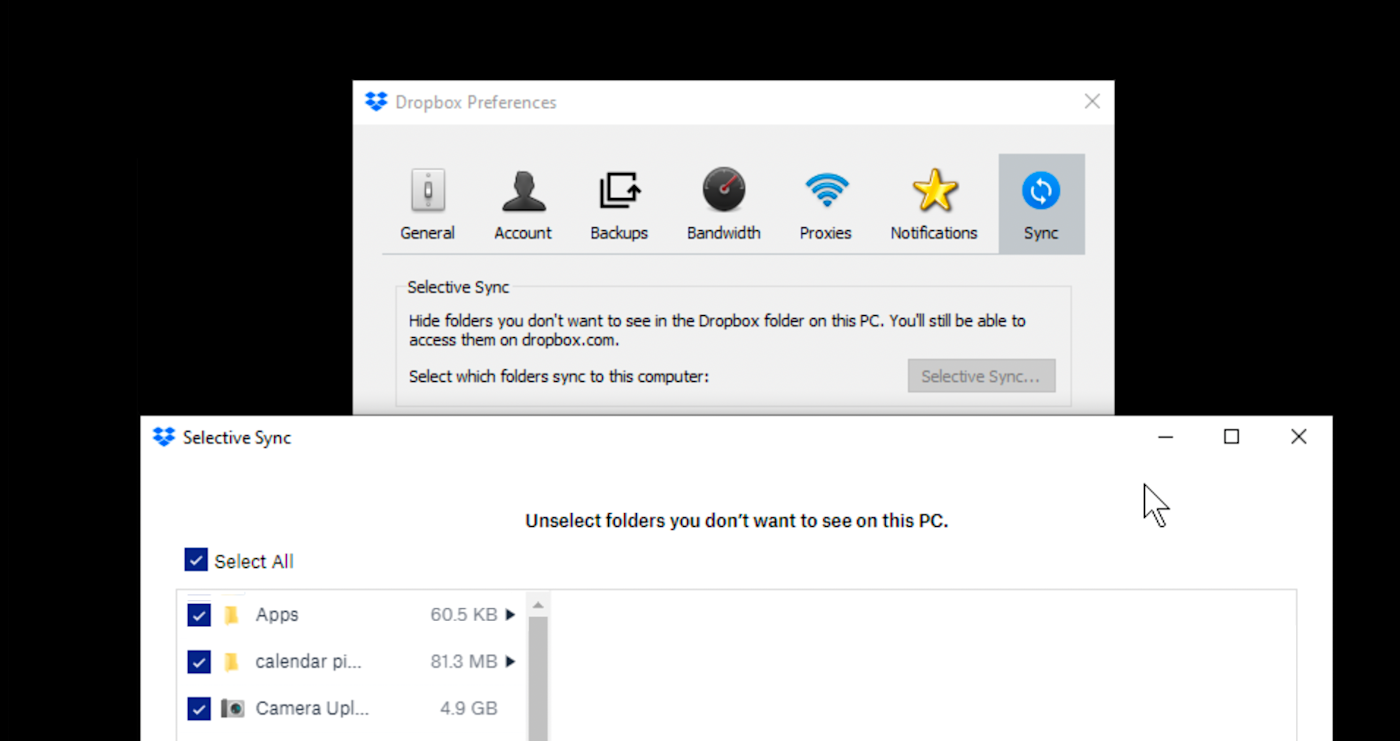This screenshot has height=741, width=1400.
Task: Click the calendar pi... folder name
Action: click(x=309, y=662)
